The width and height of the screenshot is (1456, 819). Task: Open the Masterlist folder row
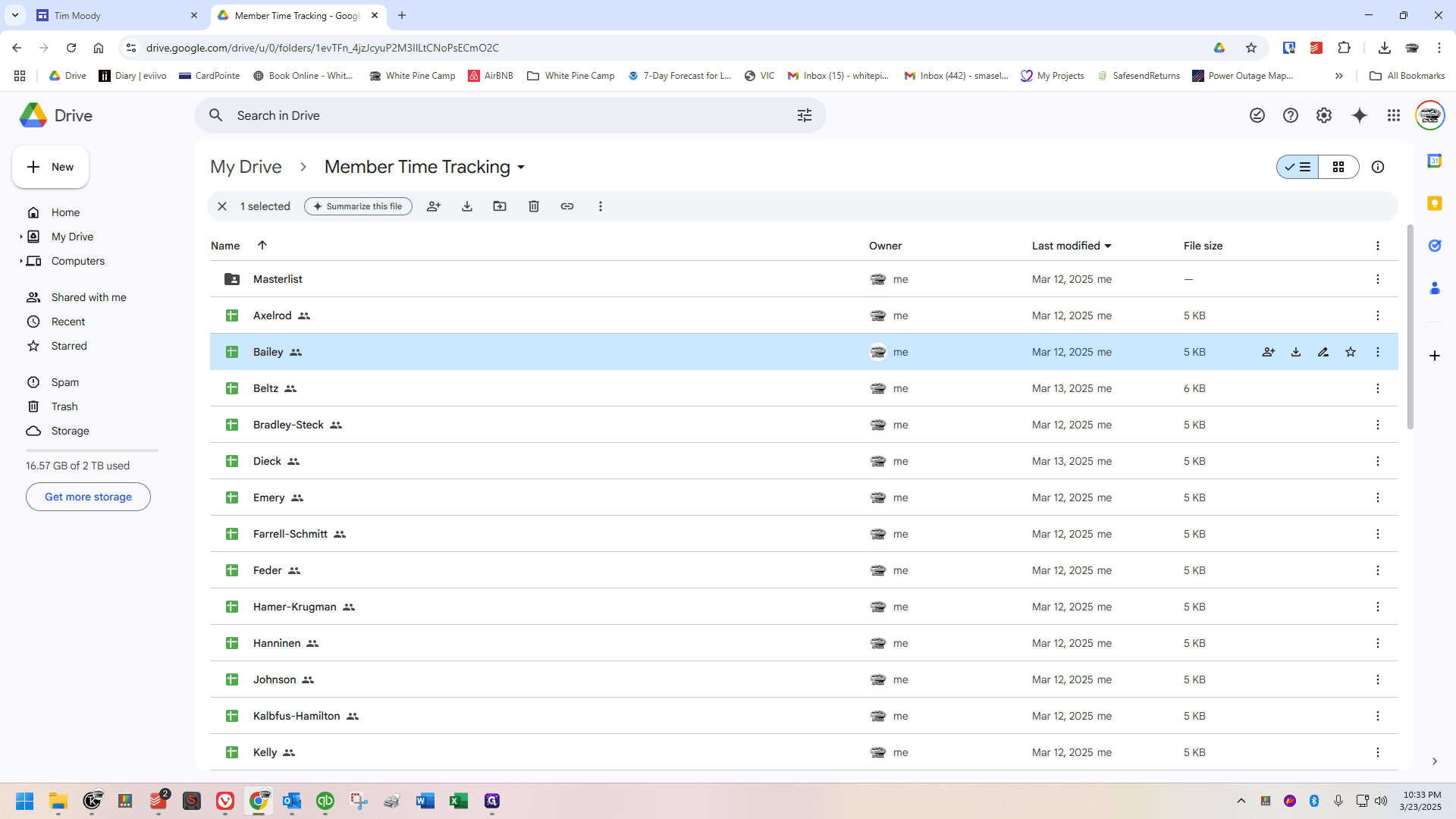[804, 279]
